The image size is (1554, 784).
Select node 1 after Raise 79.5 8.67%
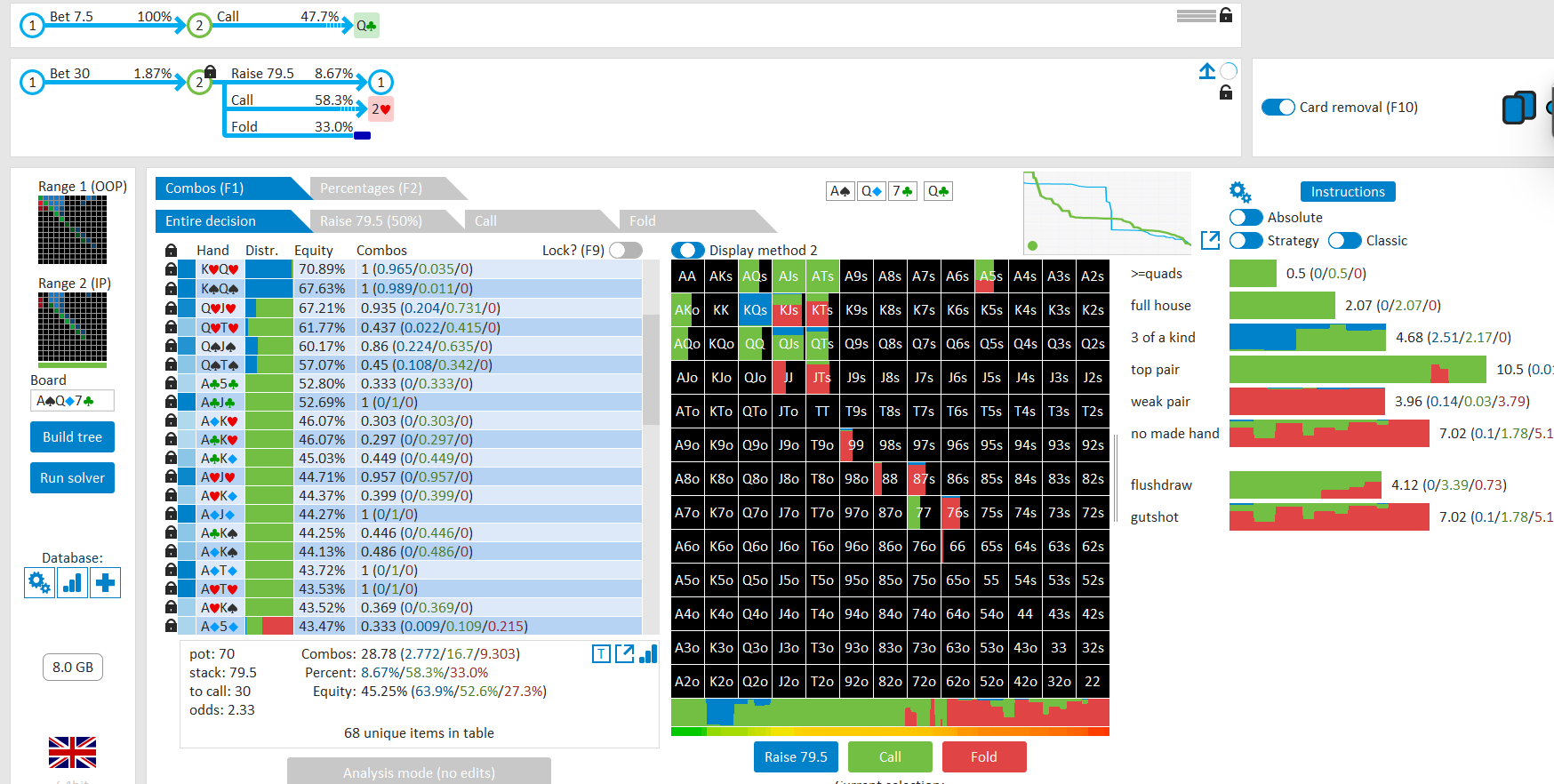click(x=380, y=83)
